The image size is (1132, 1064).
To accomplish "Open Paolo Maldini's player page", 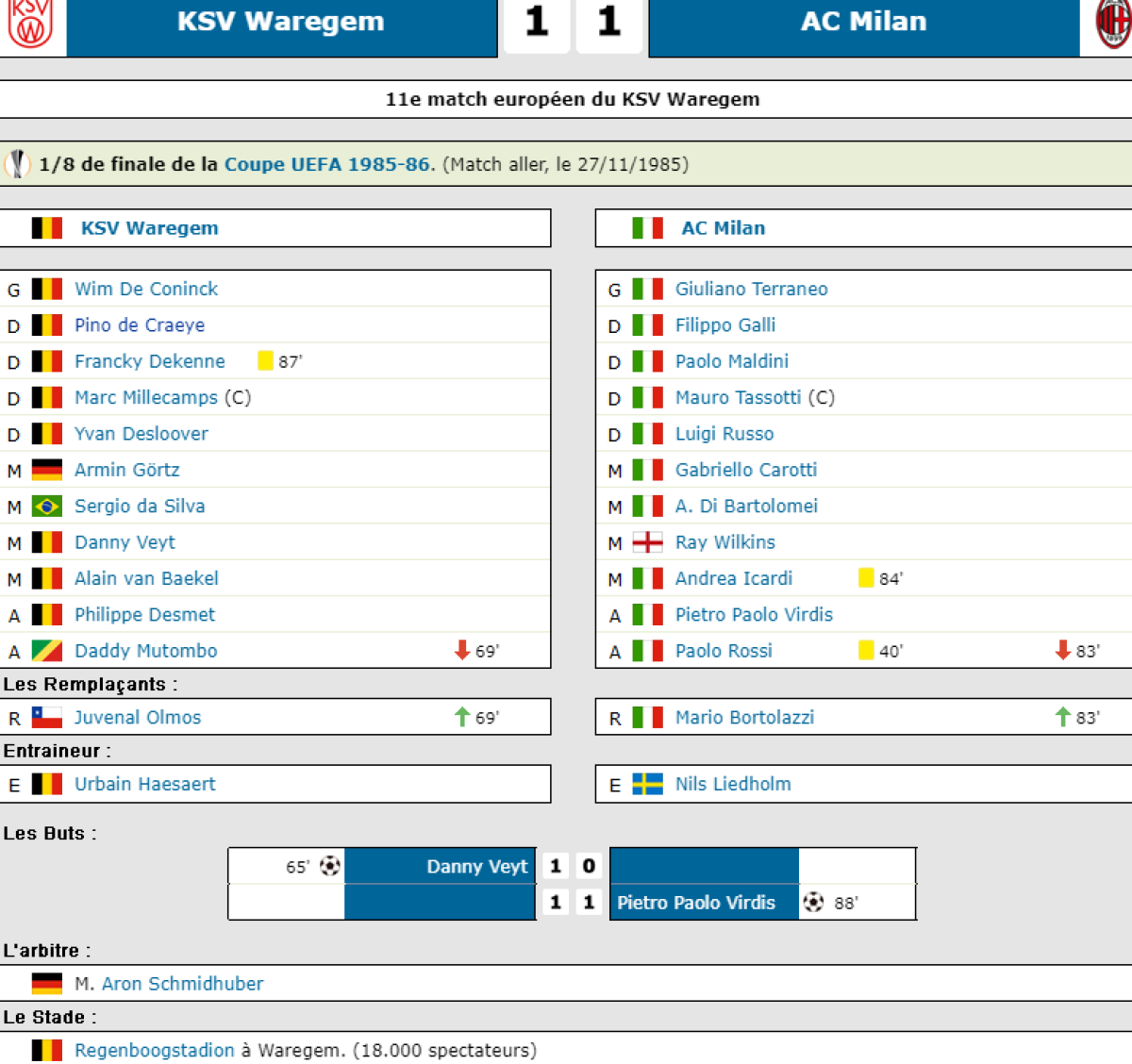I will click(x=731, y=361).
